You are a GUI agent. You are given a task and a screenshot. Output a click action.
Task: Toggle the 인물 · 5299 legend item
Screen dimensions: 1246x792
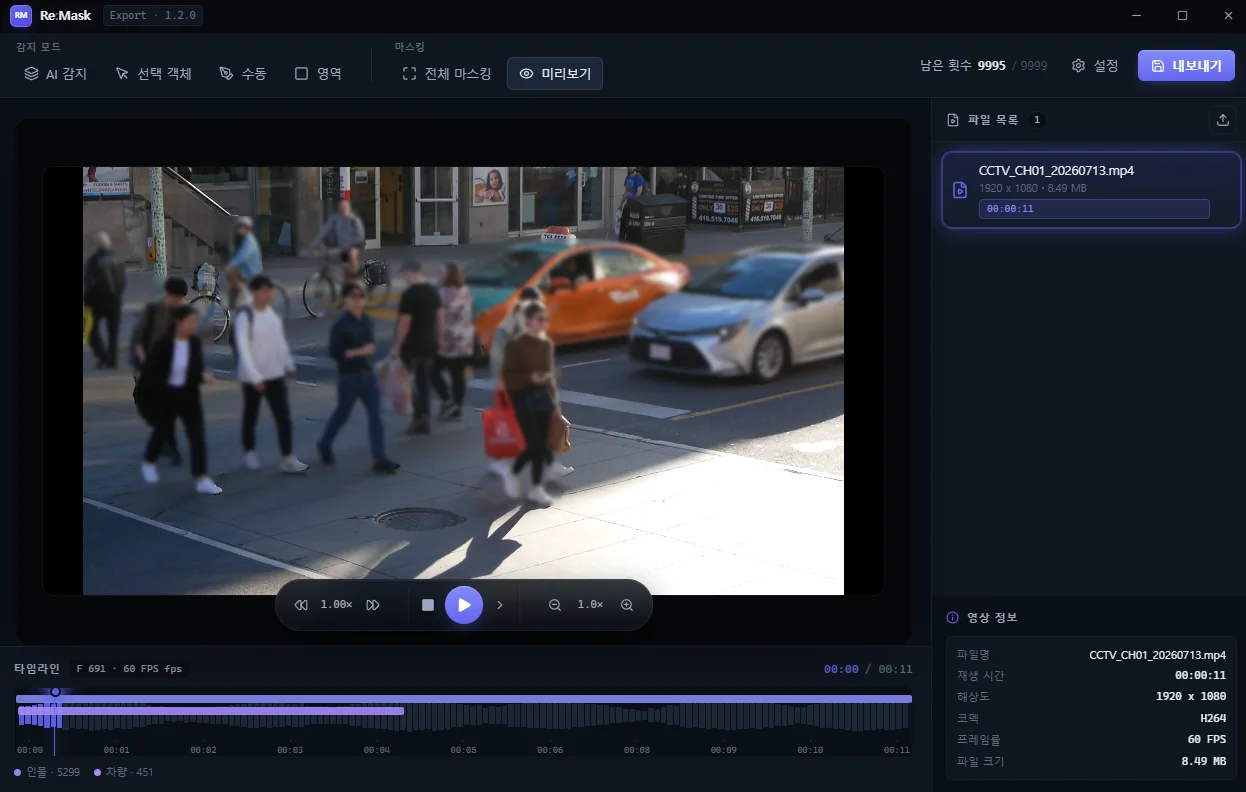point(47,772)
